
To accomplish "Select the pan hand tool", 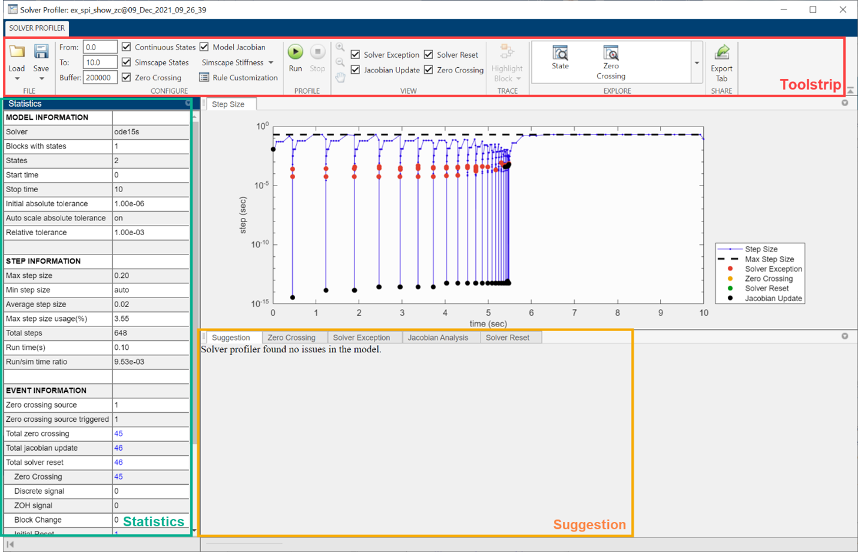I will click(341, 77).
